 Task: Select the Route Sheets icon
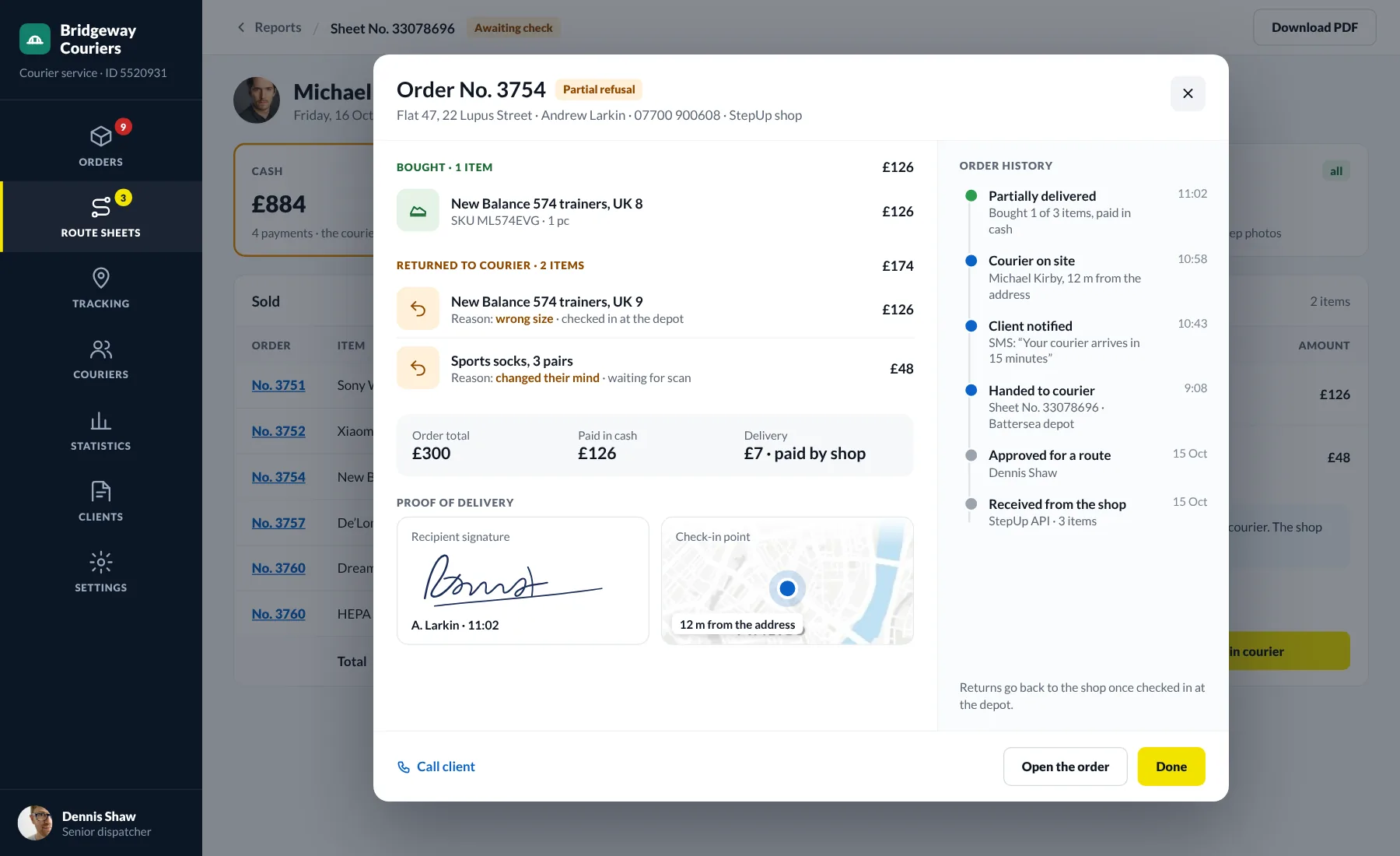click(x=101, y=207)
